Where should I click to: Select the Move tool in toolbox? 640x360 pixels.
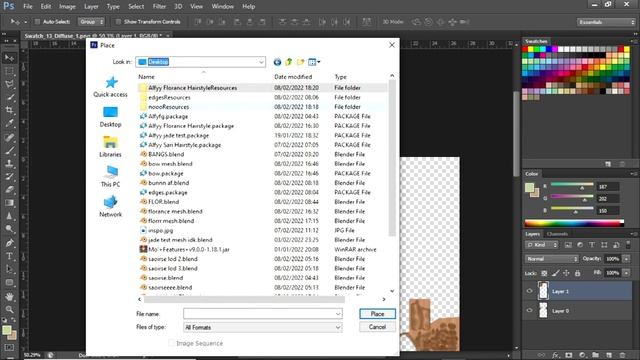[x=9, y=58]
